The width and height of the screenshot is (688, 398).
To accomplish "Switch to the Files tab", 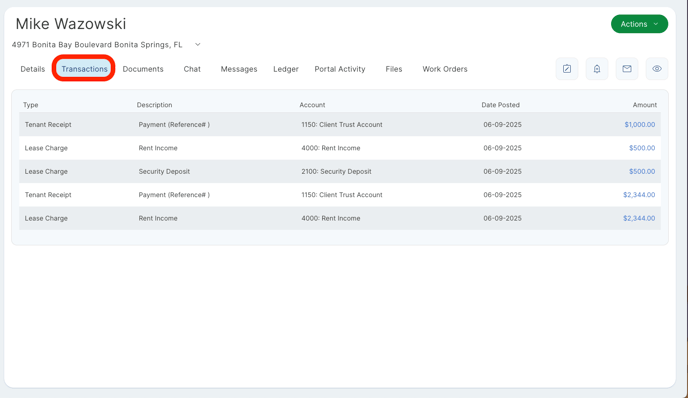I will pos(394,69).
